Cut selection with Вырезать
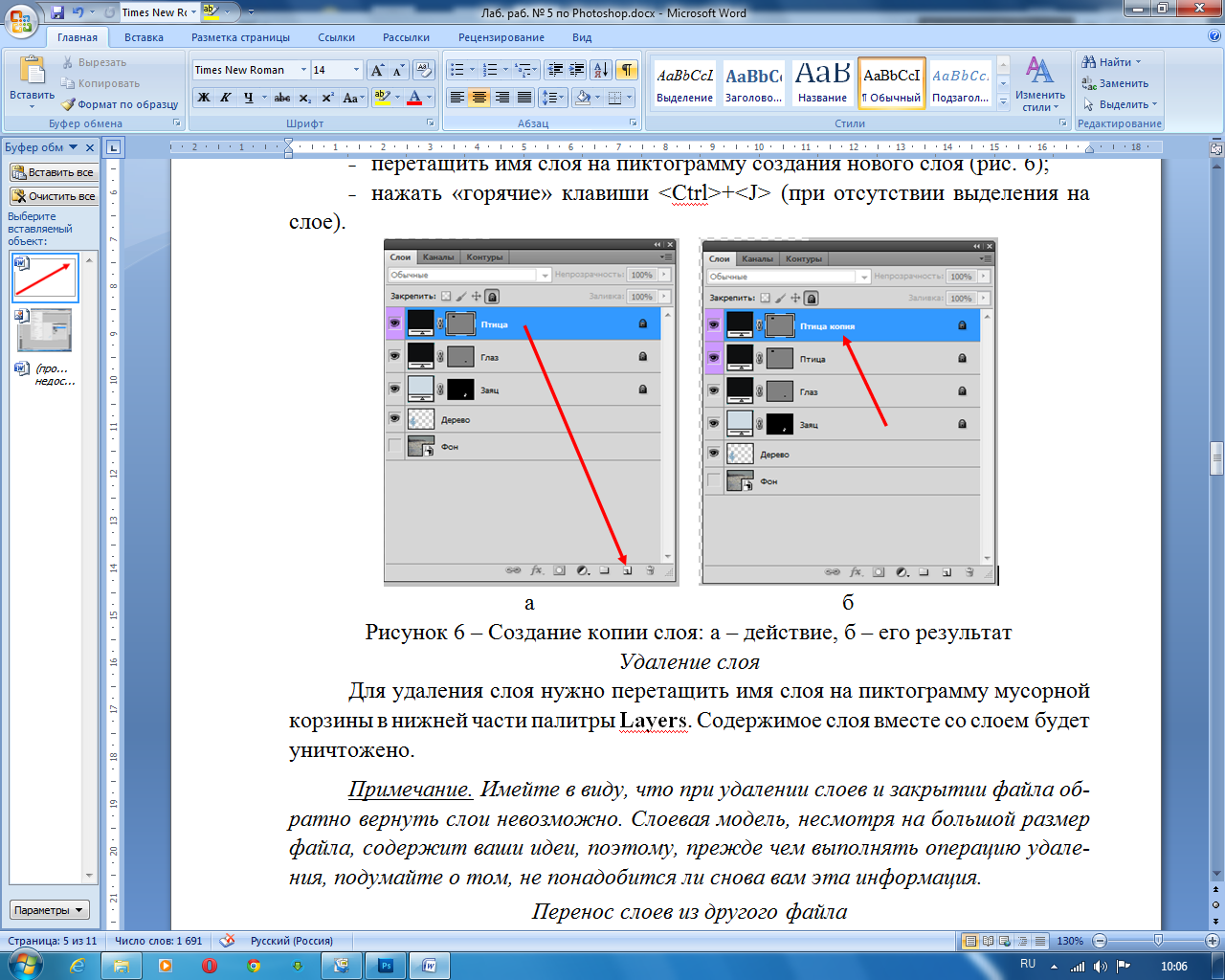 [x=94, y=62]
